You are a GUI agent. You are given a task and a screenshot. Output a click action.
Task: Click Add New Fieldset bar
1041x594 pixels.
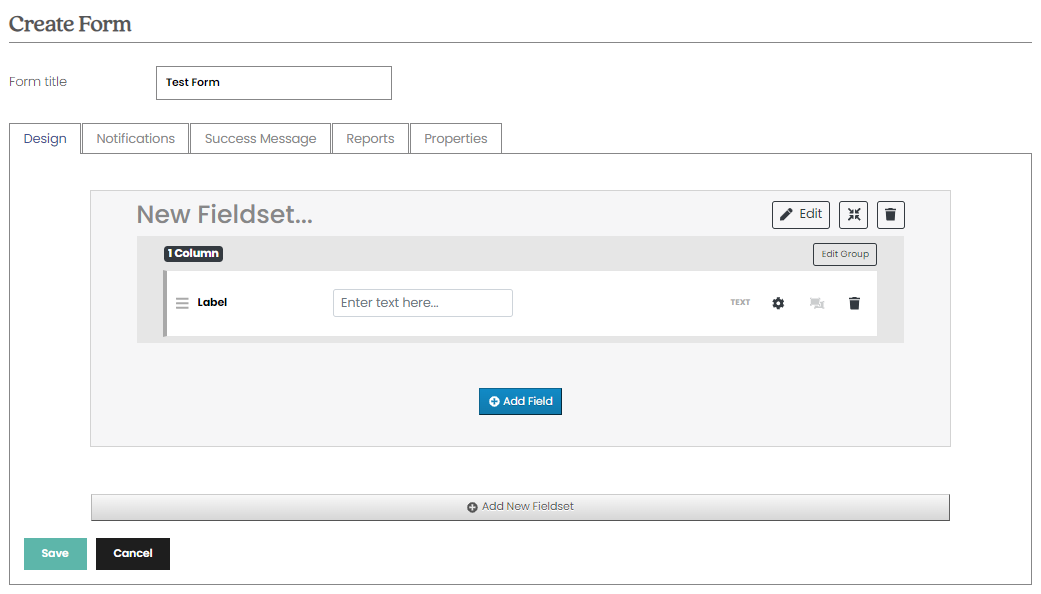click(x=520, y=507)
